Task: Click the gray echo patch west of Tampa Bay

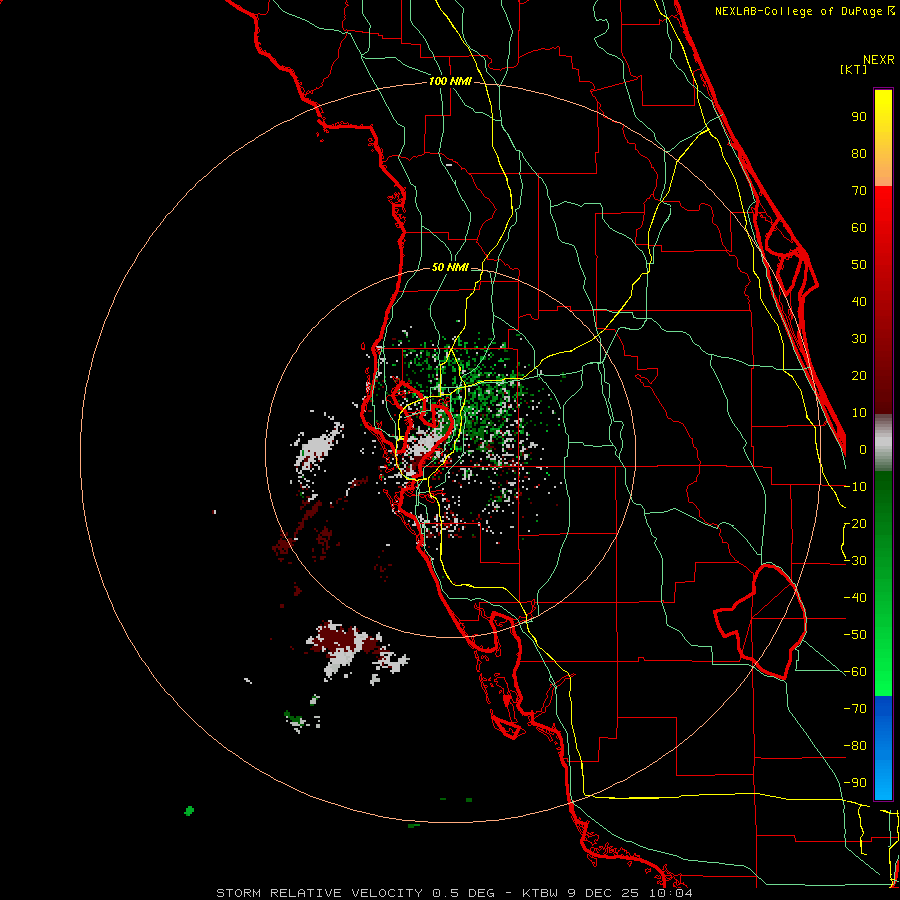Action: coord(317,448)
